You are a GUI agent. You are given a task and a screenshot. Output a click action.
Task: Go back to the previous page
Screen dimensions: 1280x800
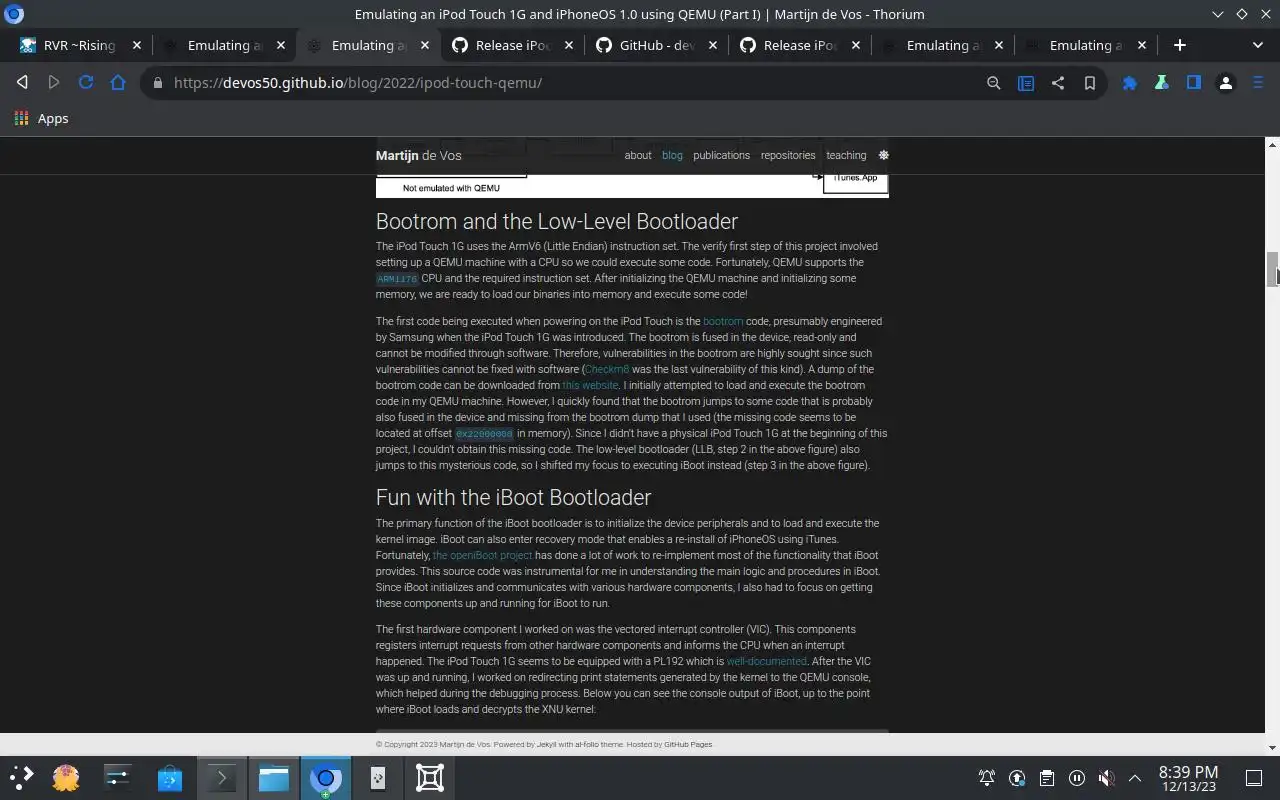tap(22, 83)
